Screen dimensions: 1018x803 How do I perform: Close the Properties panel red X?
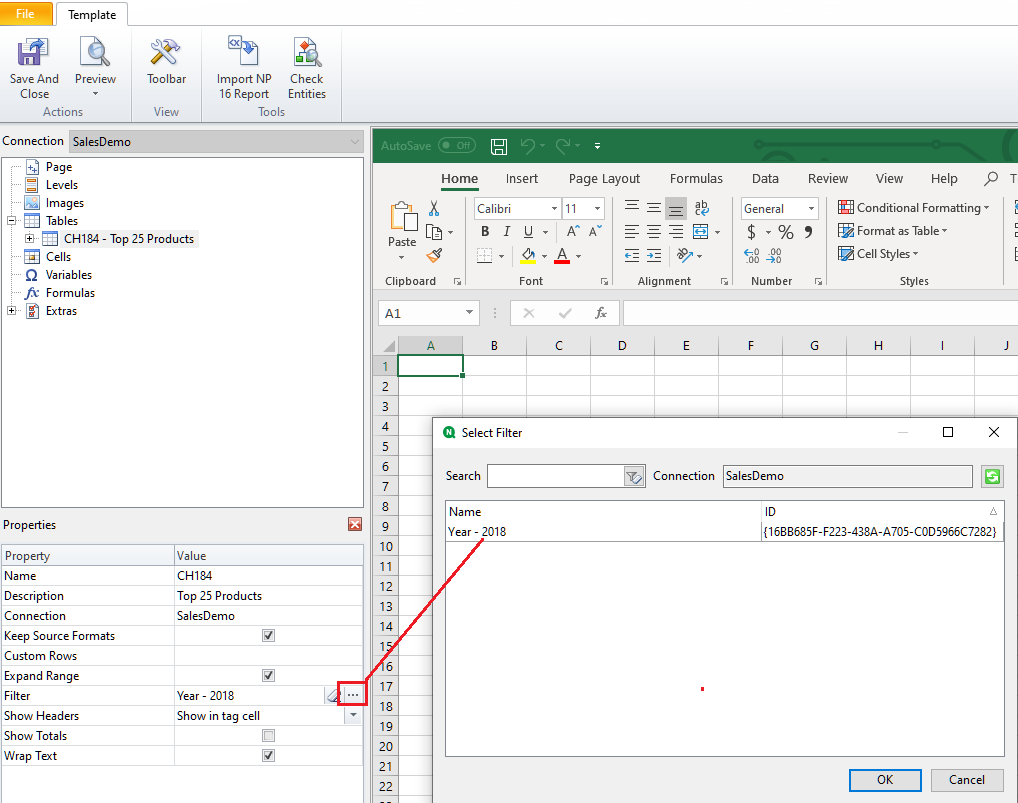(355, 525)
